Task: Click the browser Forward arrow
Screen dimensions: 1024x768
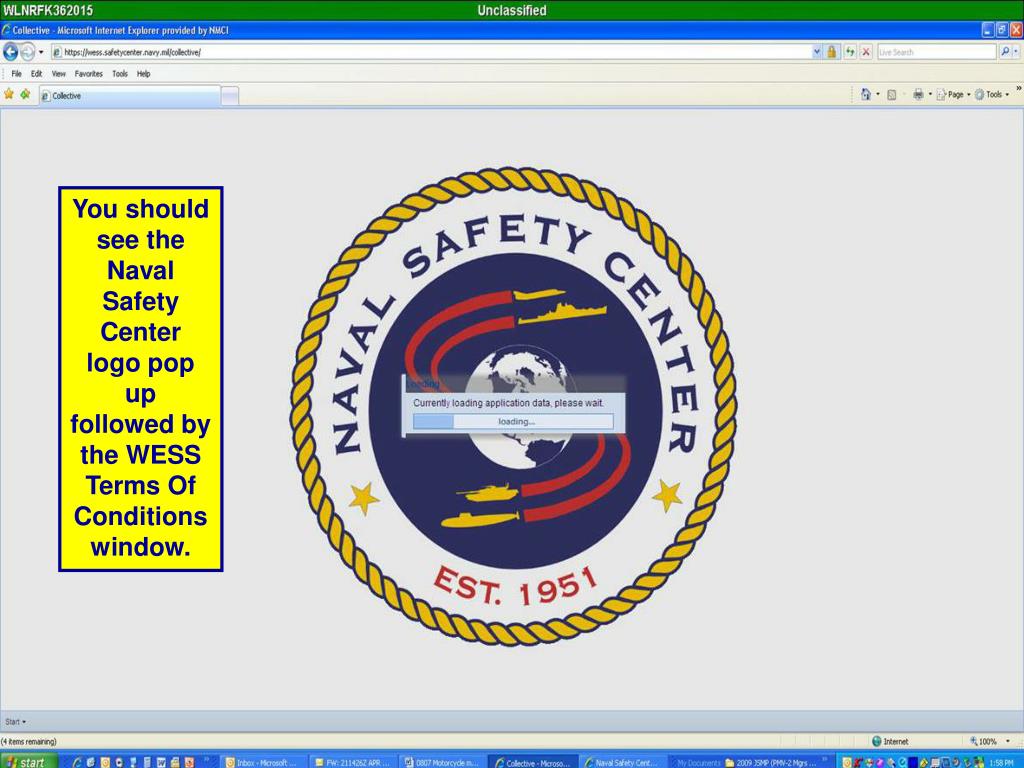Action: click(x=27, y=52)
